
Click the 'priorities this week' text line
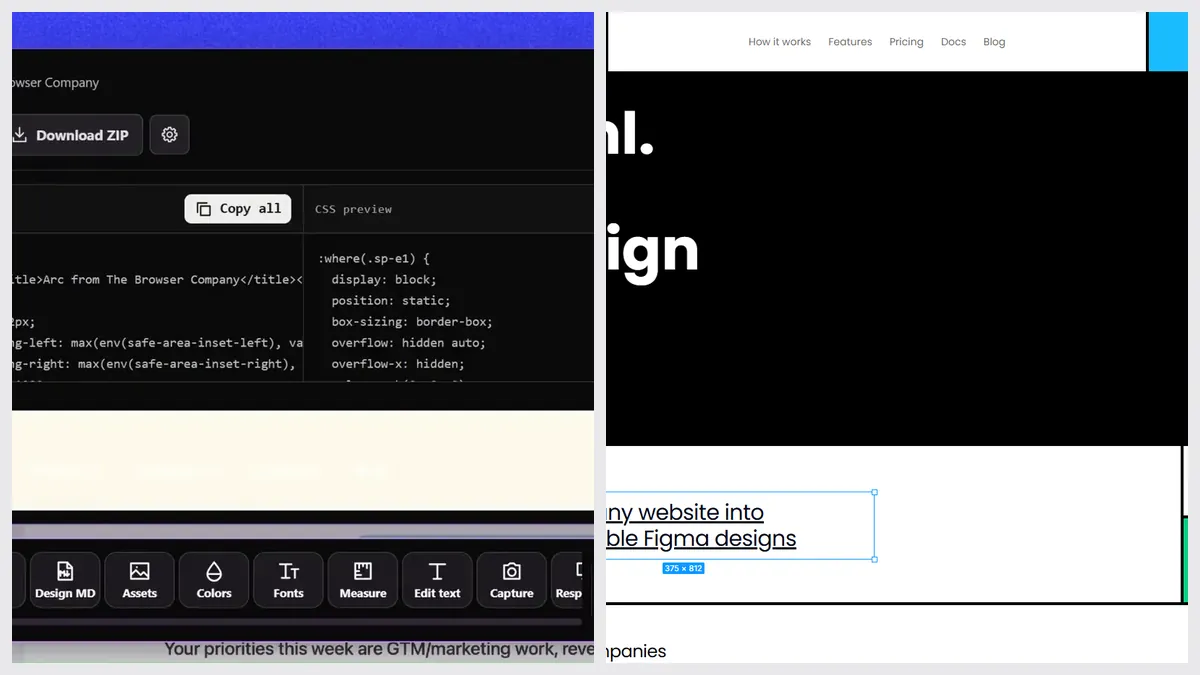tap(379, 649)
